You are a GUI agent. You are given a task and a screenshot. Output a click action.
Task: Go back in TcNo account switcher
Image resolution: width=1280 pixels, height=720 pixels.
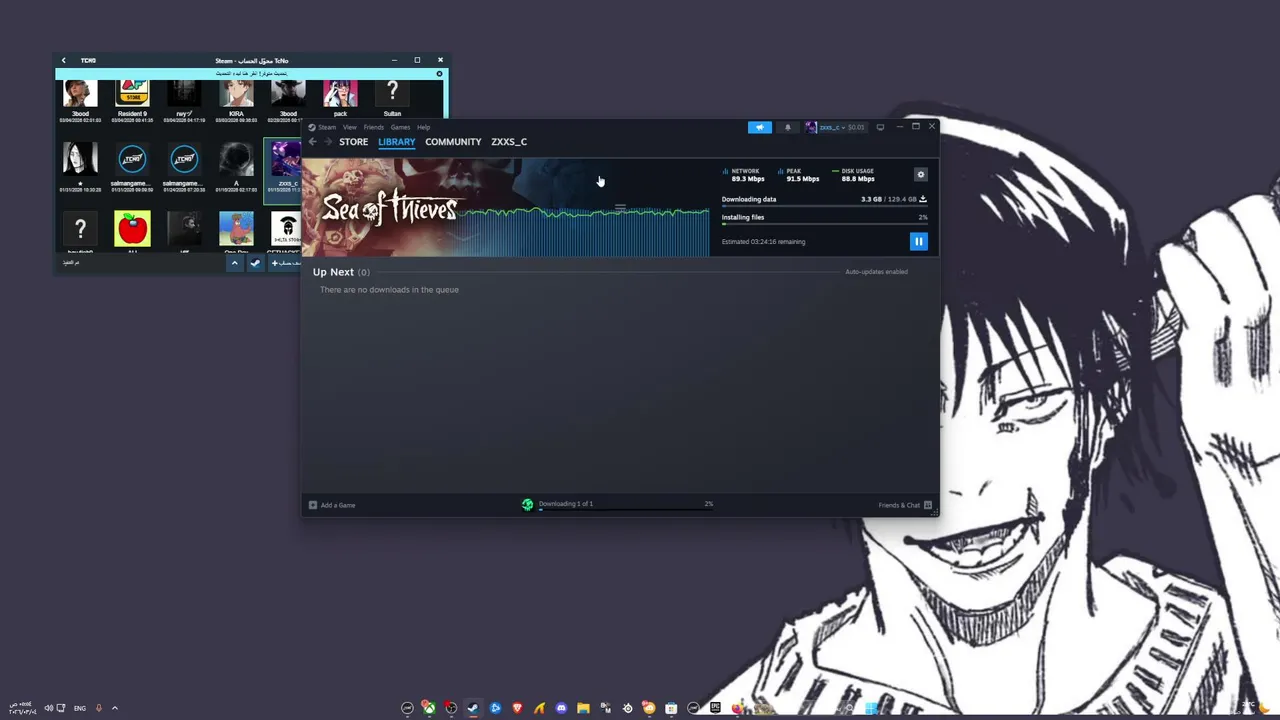point(63,60)
